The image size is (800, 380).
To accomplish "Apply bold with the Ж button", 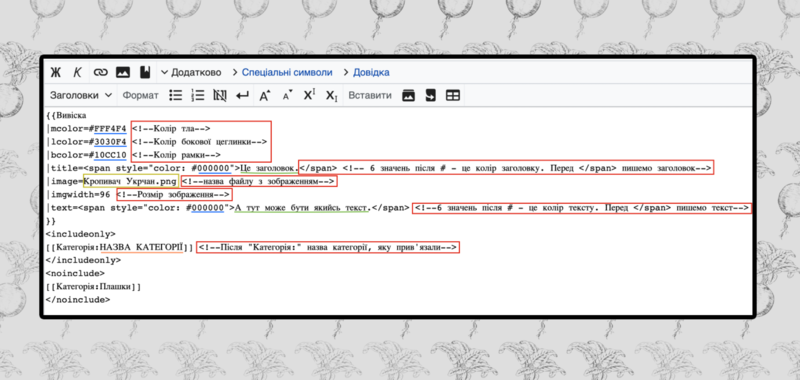I will click(56, 72).
